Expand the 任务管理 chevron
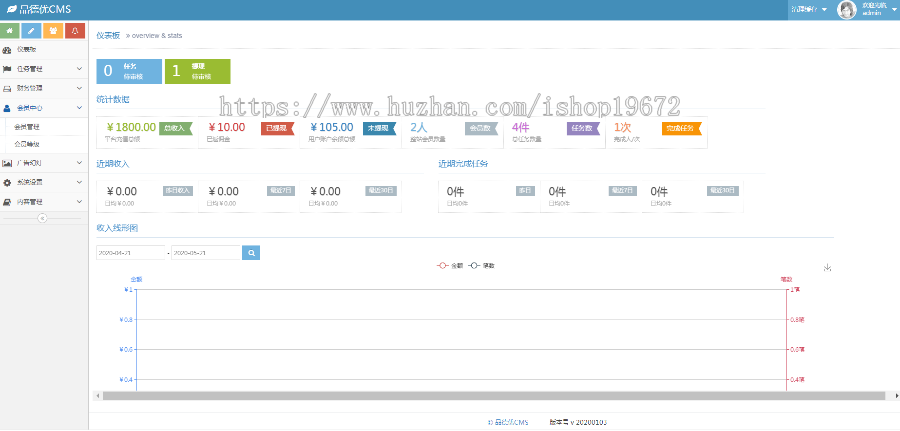900x431 pixels. coord(80,69)
